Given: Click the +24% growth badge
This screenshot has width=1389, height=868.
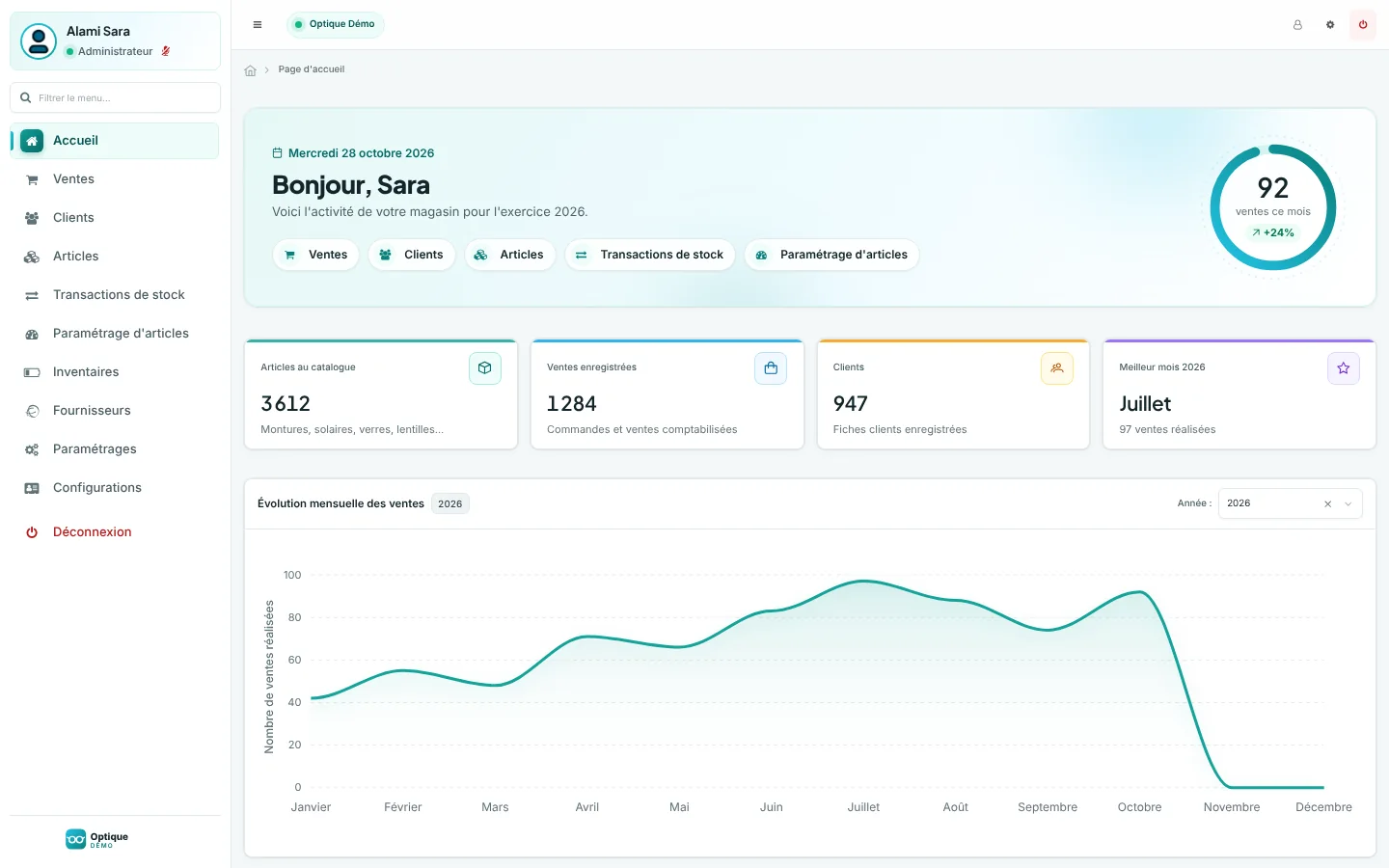Looking at the screenshot, I should pyautogui.click(x=1273, y=232).
